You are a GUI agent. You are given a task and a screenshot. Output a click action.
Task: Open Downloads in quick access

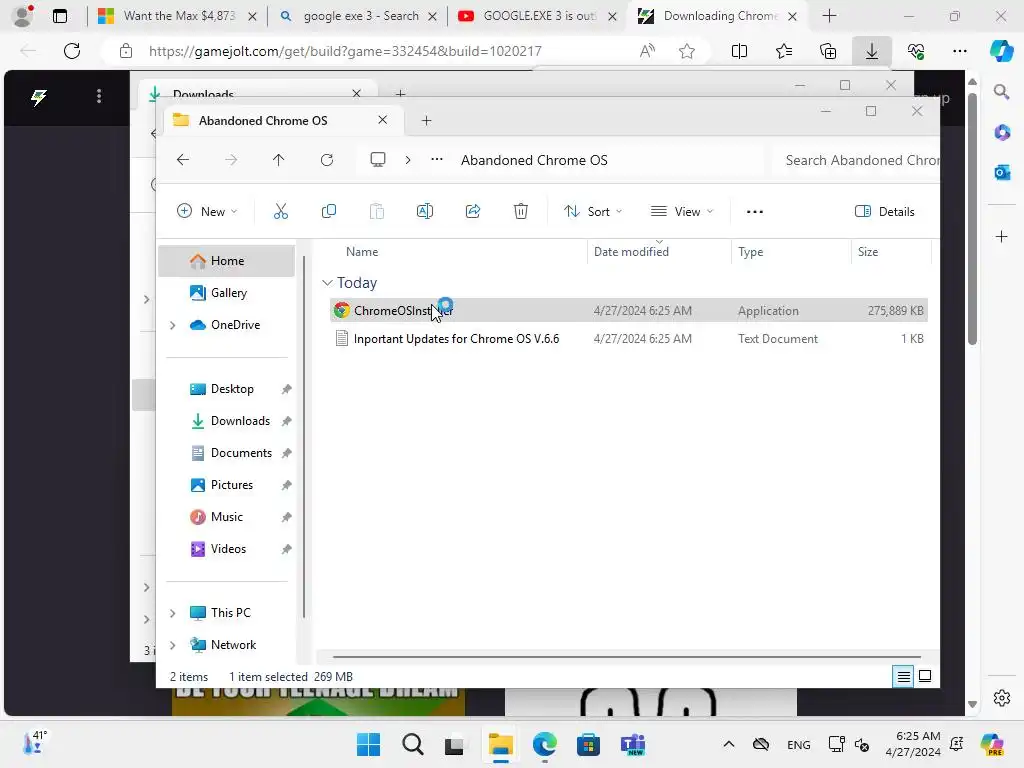click(227, 421)
